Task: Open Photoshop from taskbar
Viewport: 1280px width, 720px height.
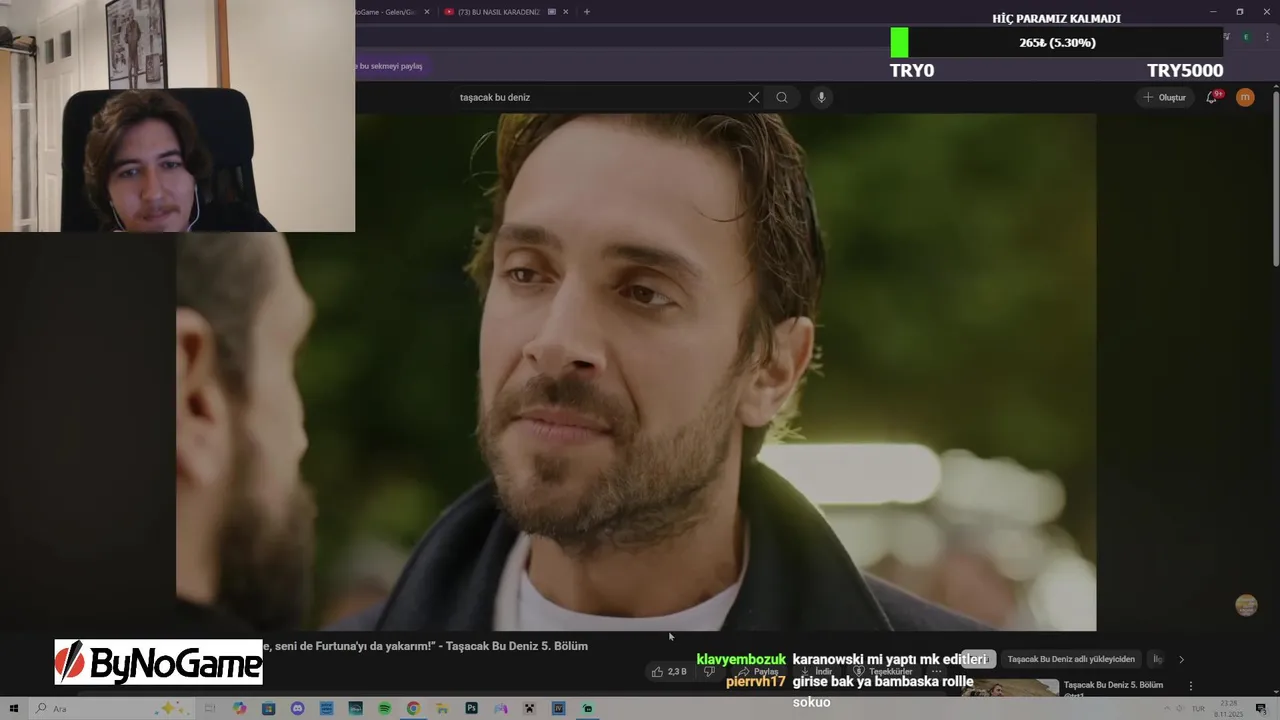Action: click(x=471, y=708)
